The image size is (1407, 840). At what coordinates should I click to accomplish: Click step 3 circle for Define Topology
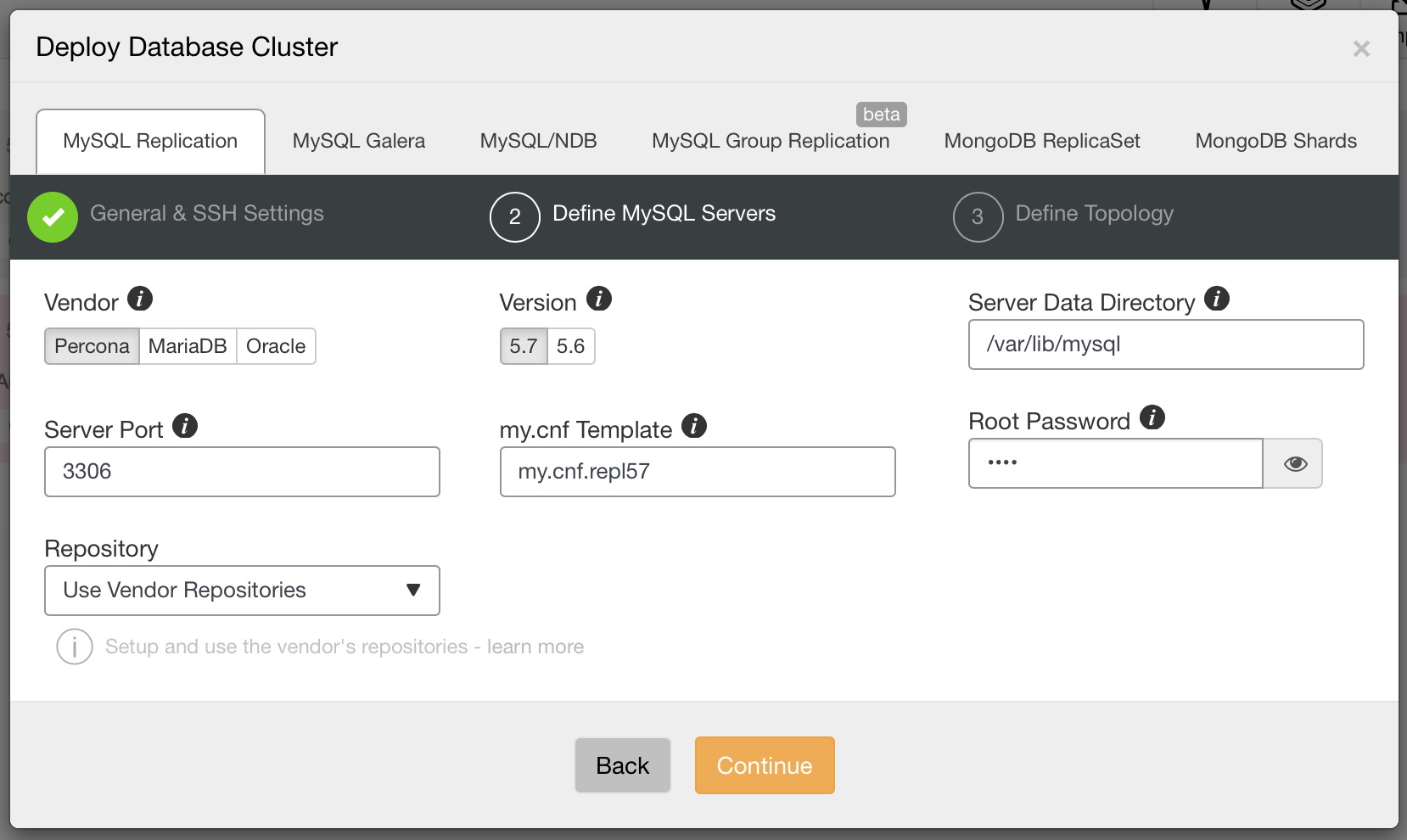[978, 217]
